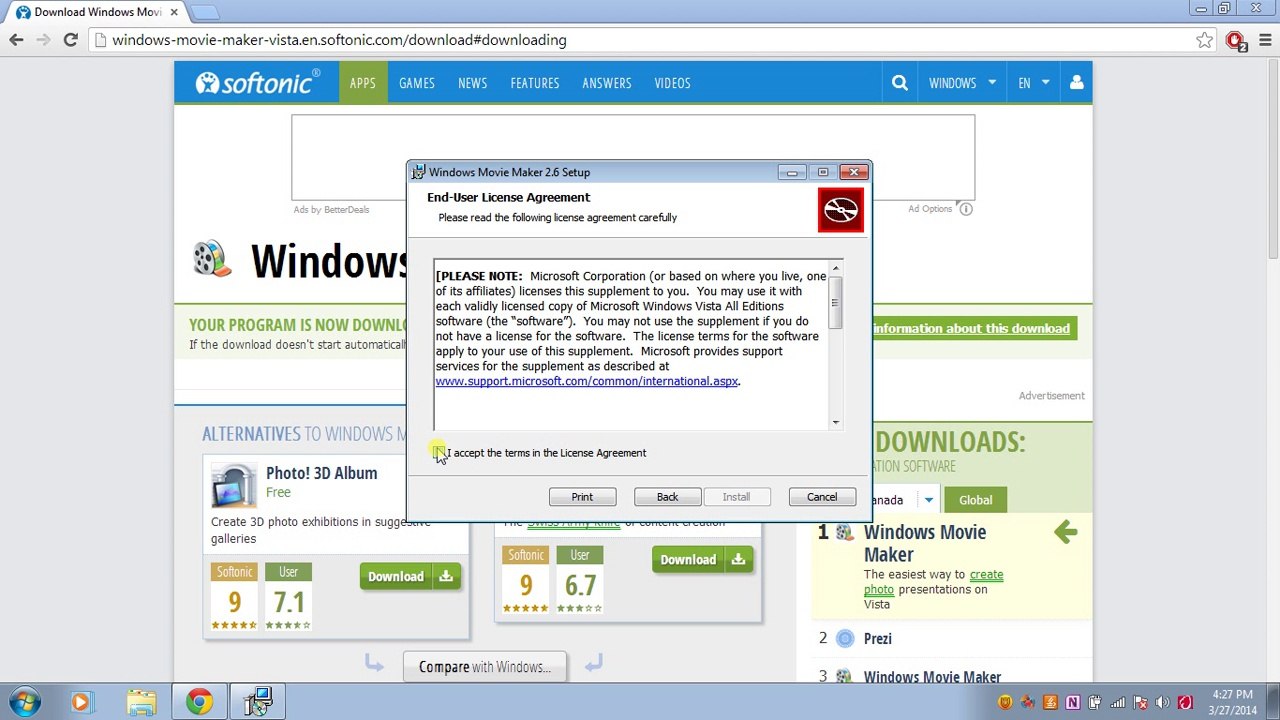The image size is (1280, 720).
Task: Open a new browser tab
Action: tap(203, 12)
